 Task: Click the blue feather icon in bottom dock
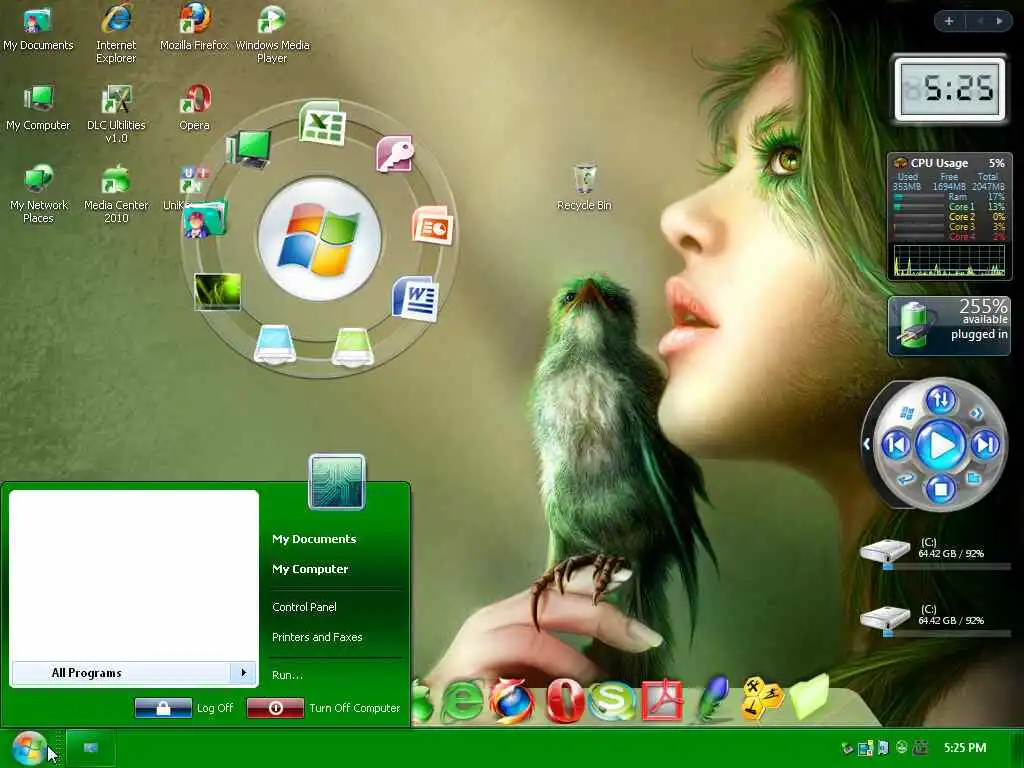(x=712, y=697)
